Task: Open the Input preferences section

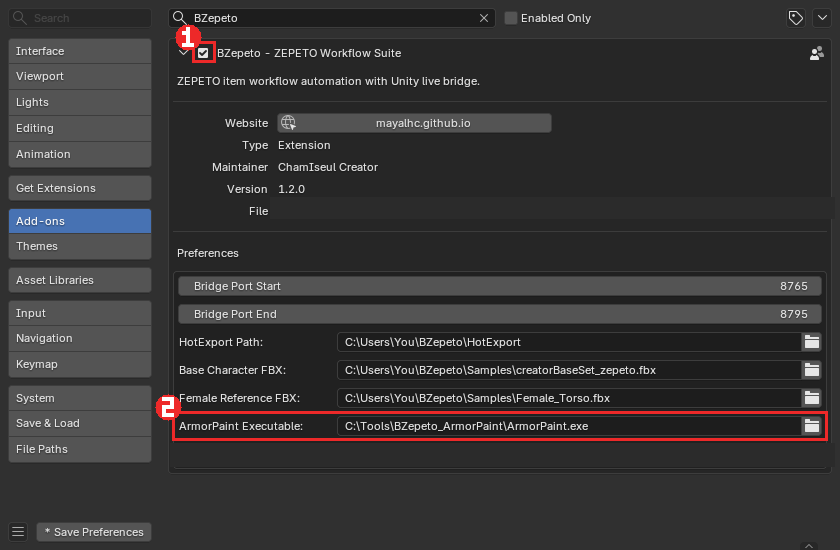Action: coord(80,313)
